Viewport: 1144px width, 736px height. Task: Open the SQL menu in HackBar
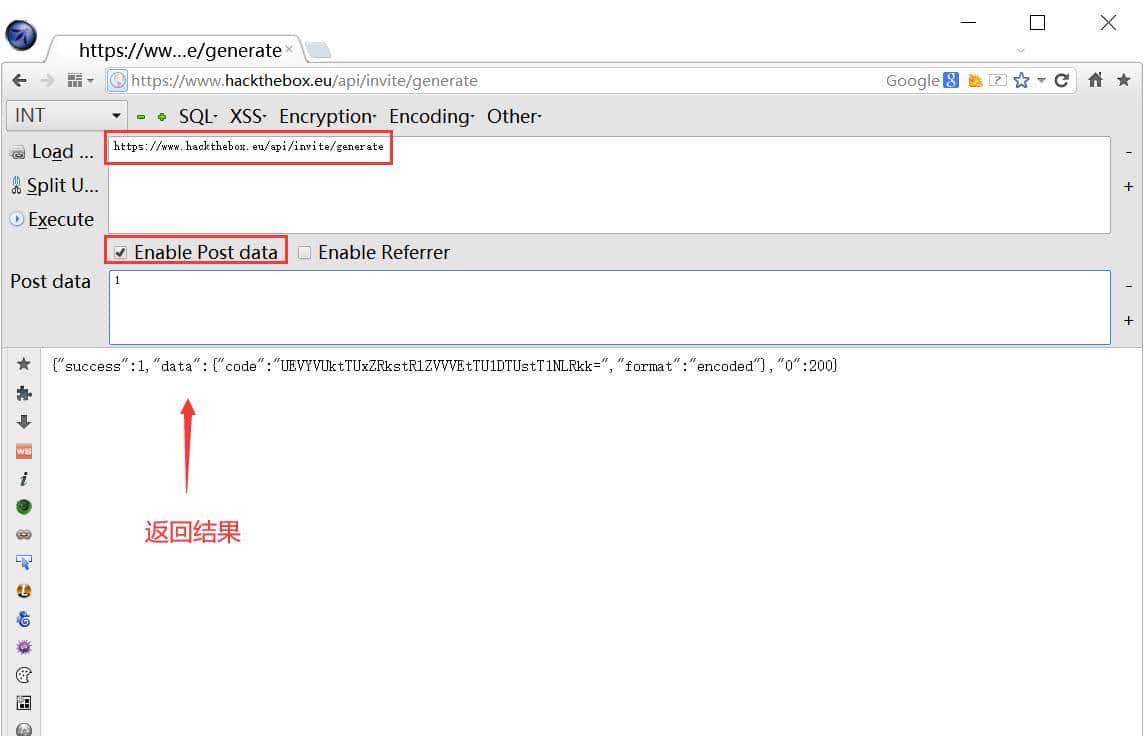pos(196,116)
